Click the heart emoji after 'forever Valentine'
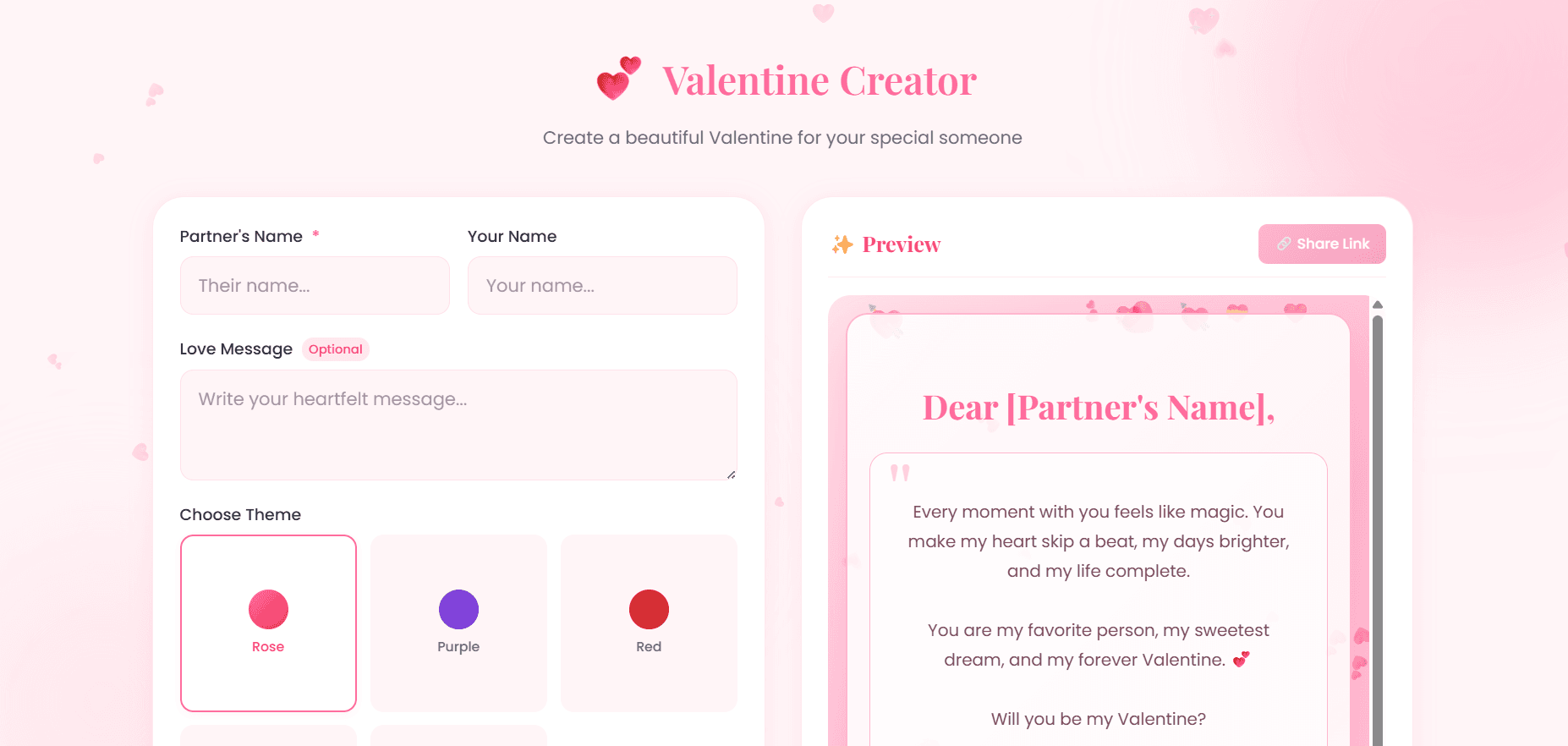The width and height of the screenshot is (1568, 746). tap(1241, 660)
